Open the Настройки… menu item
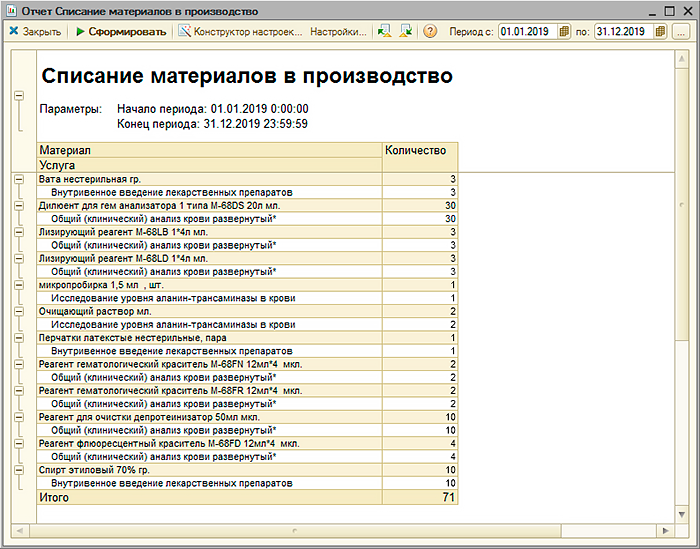This screenshot has width=700, height=549. point(338,32)
